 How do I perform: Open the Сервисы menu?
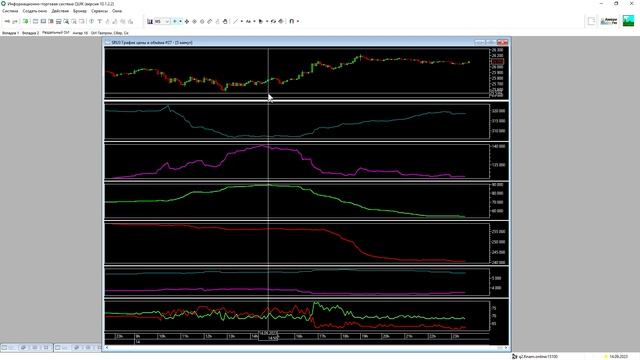99,11
